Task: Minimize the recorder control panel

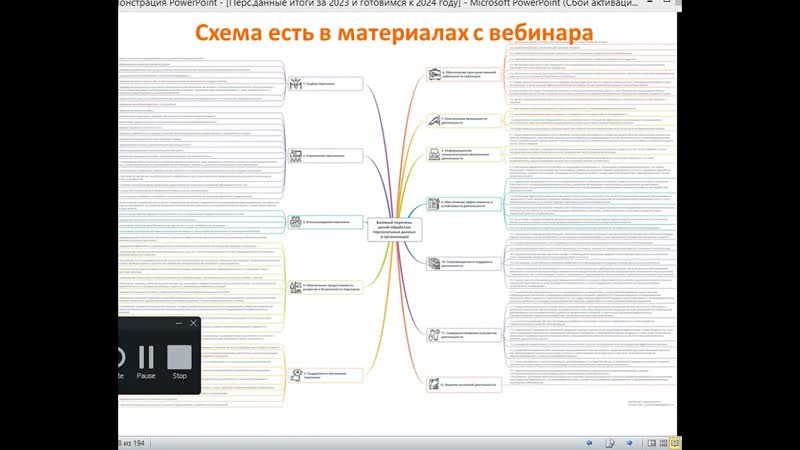Action: tap(179, 323)
